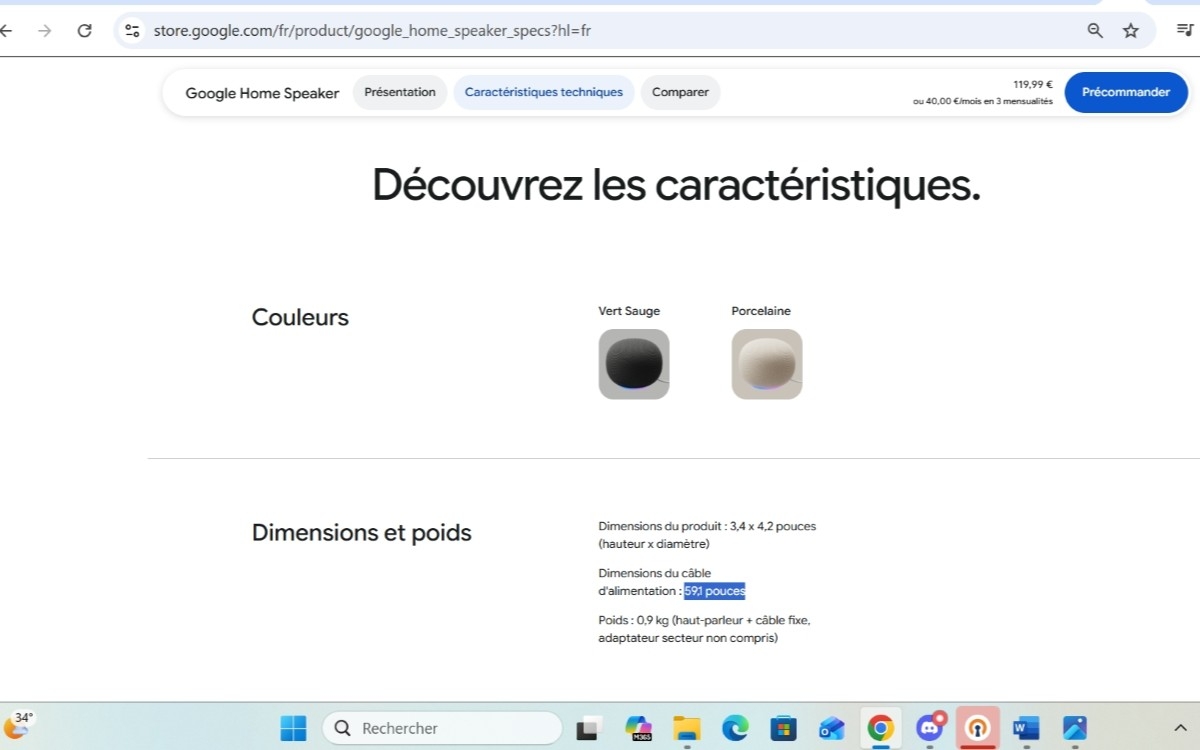Screen dimensions: 1200x750
Task: Reload the current page
Action: (x=85, y=31)
